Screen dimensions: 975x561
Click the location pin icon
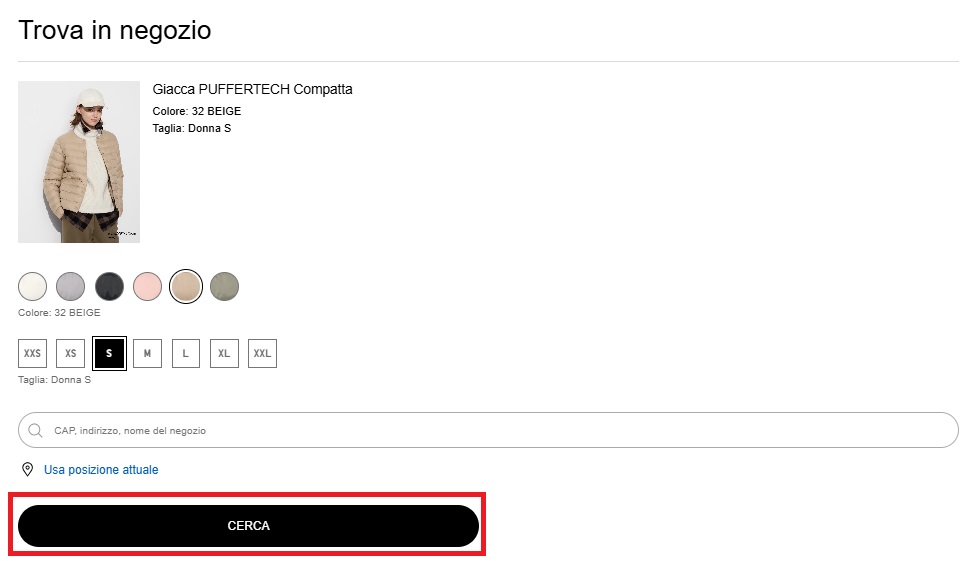click(27, 470)
